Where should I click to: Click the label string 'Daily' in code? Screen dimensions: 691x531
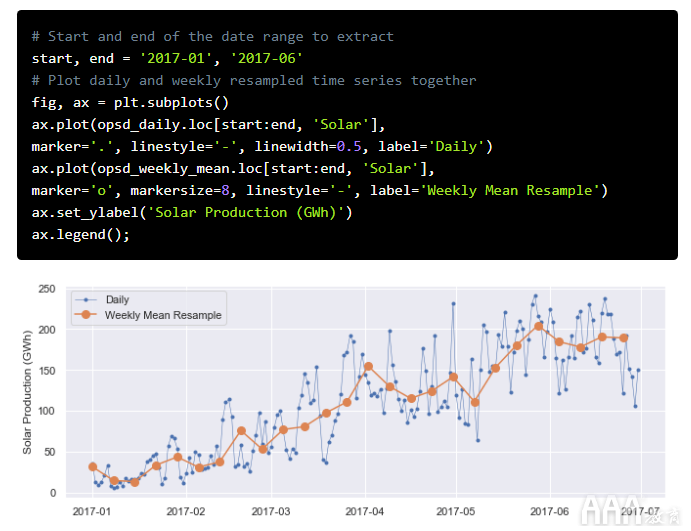456,147
